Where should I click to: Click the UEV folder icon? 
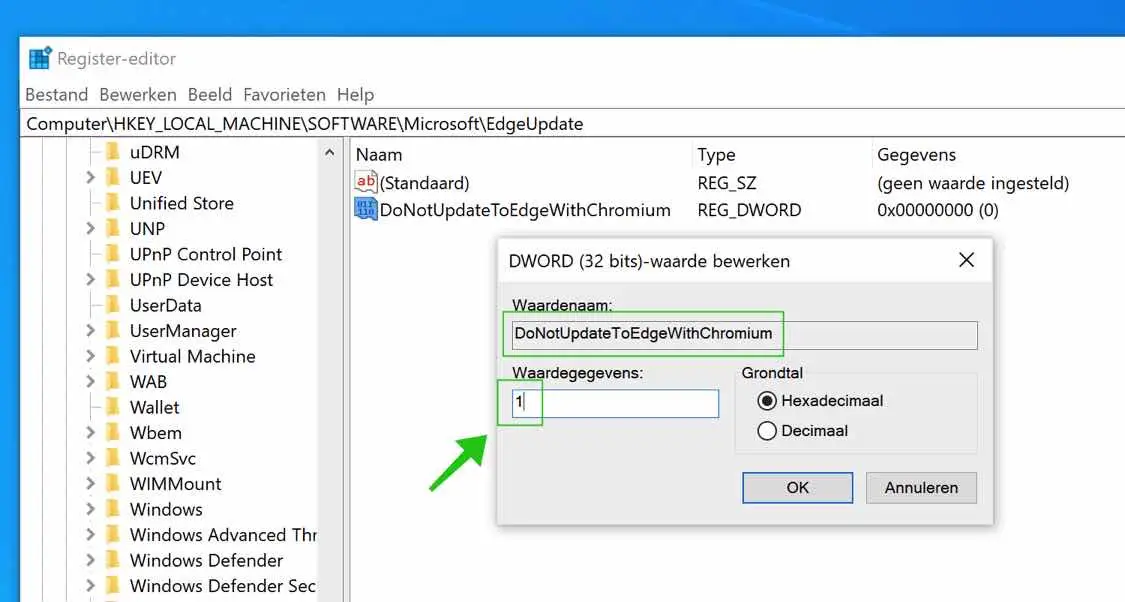pos(112,177)
